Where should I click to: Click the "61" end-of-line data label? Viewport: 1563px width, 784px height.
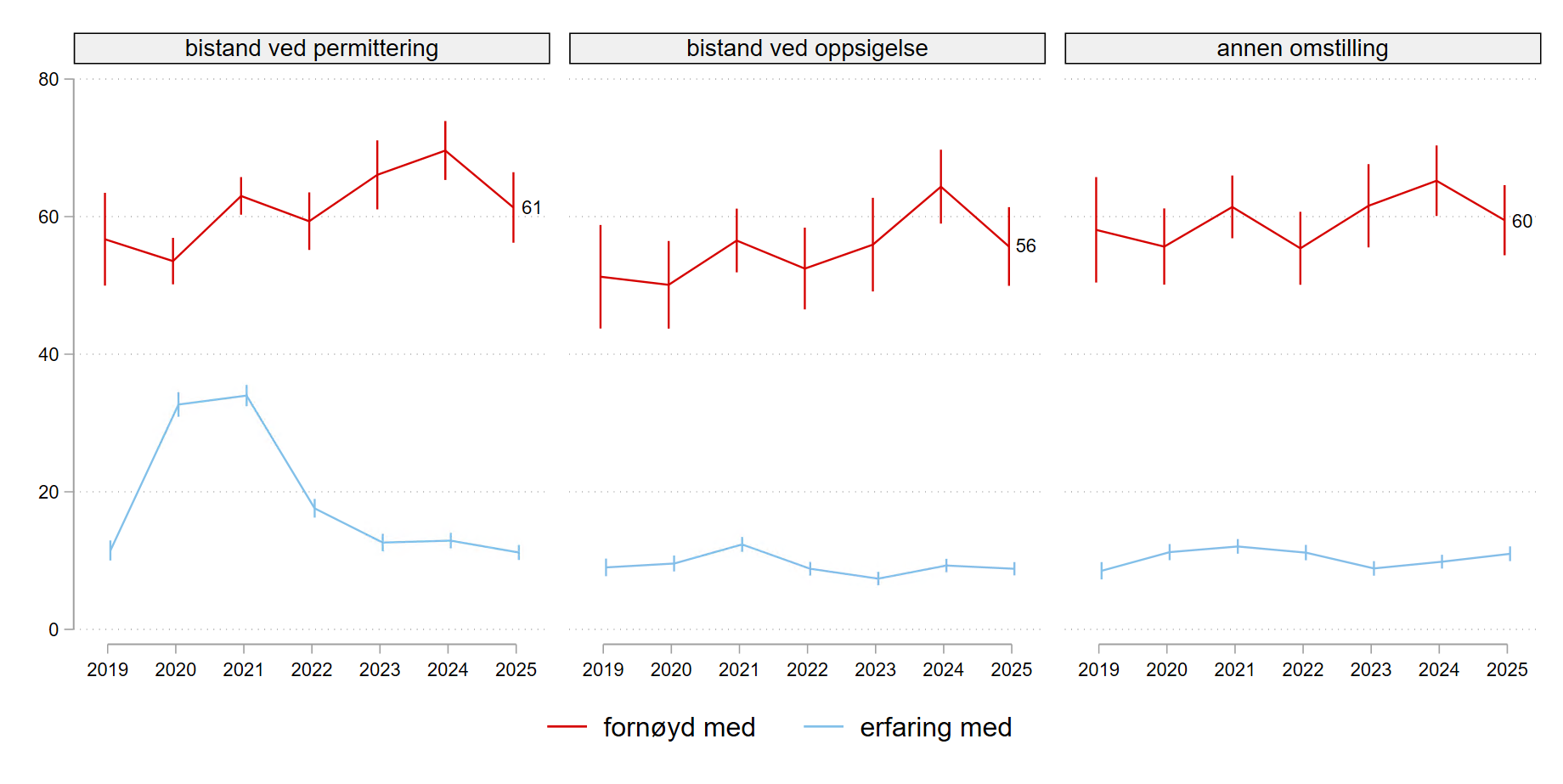click(532, 208)
